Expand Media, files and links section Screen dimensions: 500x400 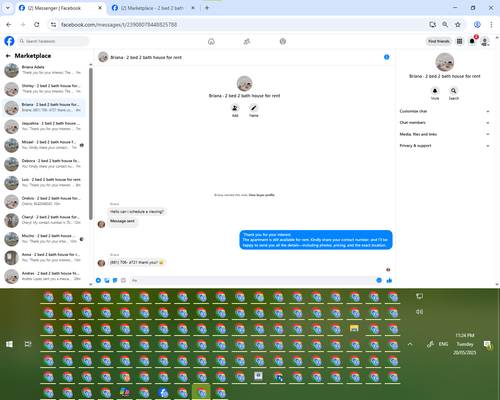coord(444,134)
